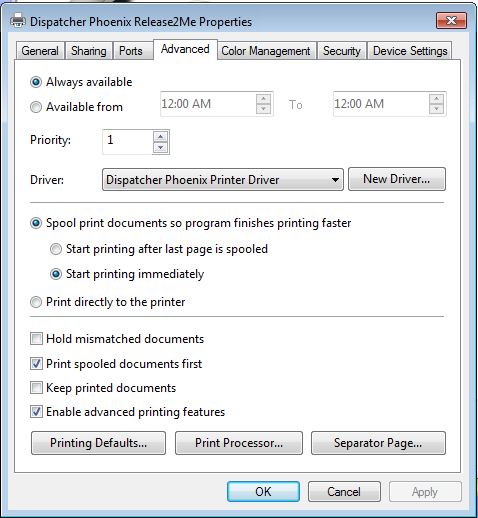Screen dimensions: 478x518
Task: Open Print Processor... settings
Action: pos(239,443)
